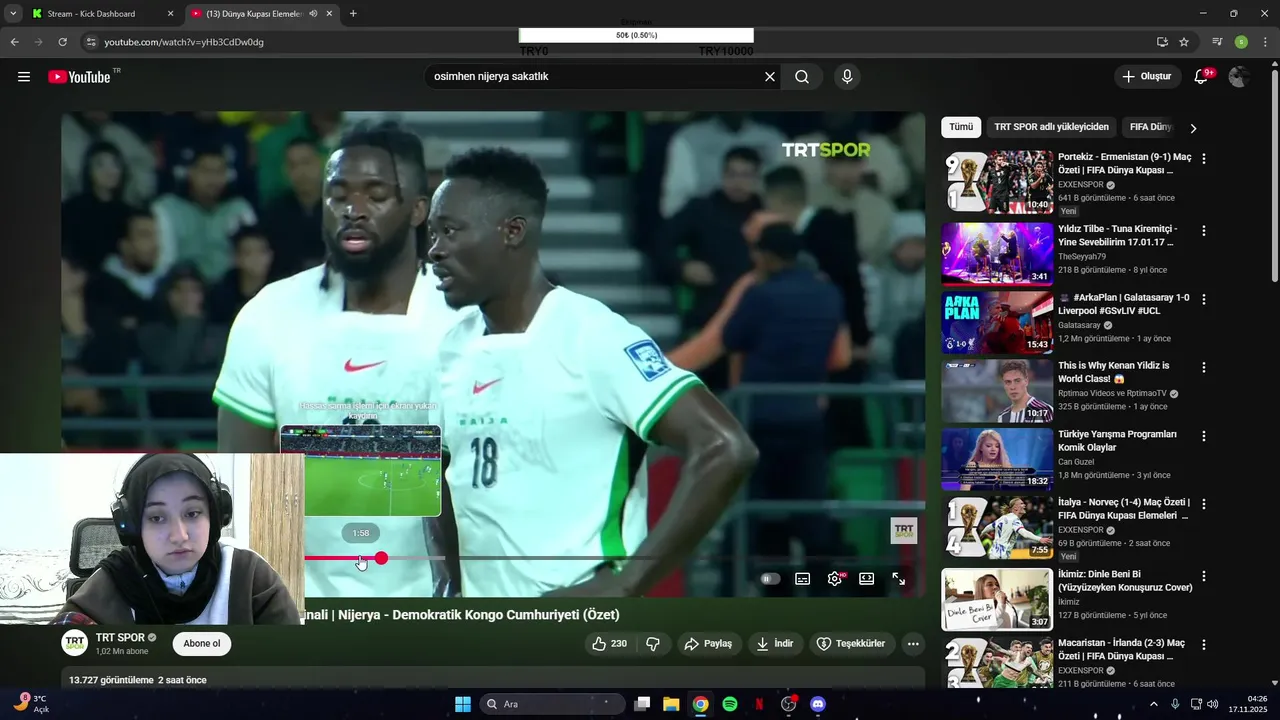Reload the page in Chrome
The height and width of the screenshot is (720, 1280).
(x=62, y=42)
